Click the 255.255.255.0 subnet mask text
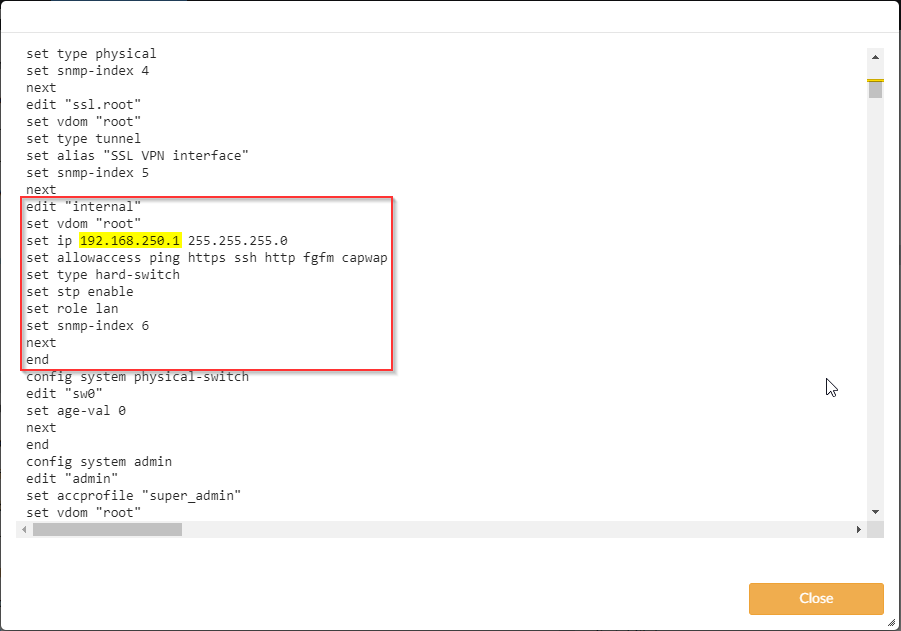 pos(237,240)
